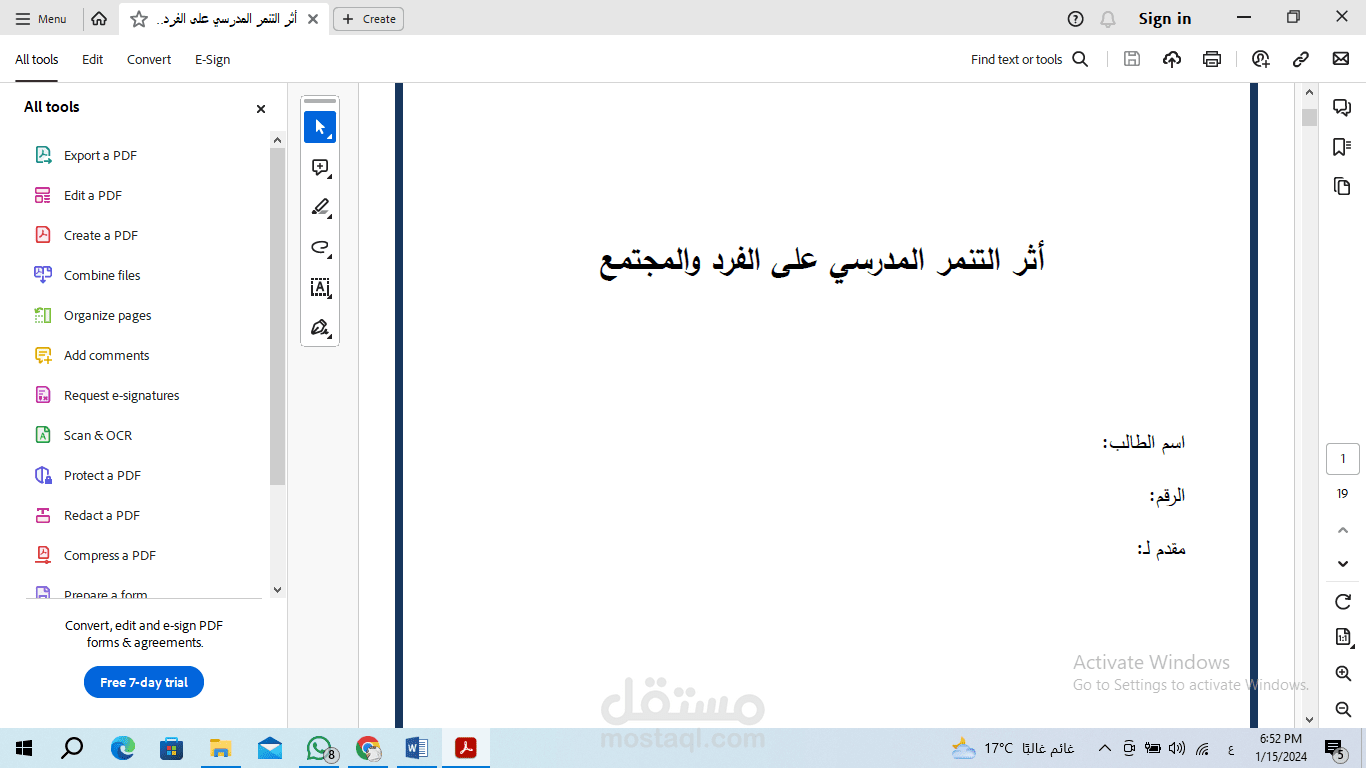Screen dimensions: 1366x768
Task: Switch to the All tools tab
Action: point(36,59)
